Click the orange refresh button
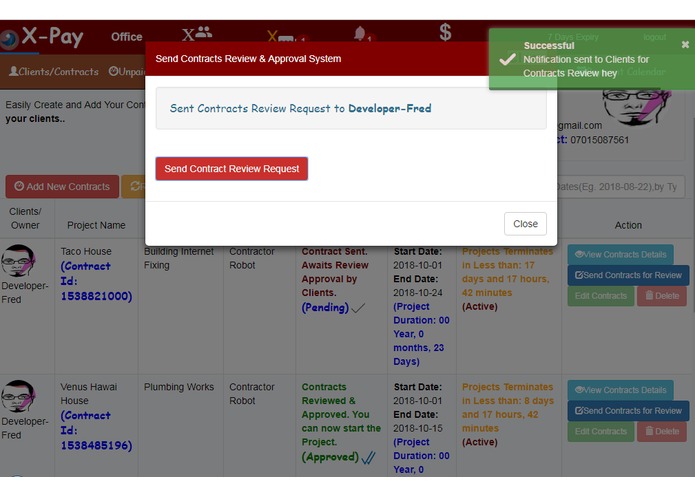This screenshot has width=695, height=494. click(x=133, y=187)
